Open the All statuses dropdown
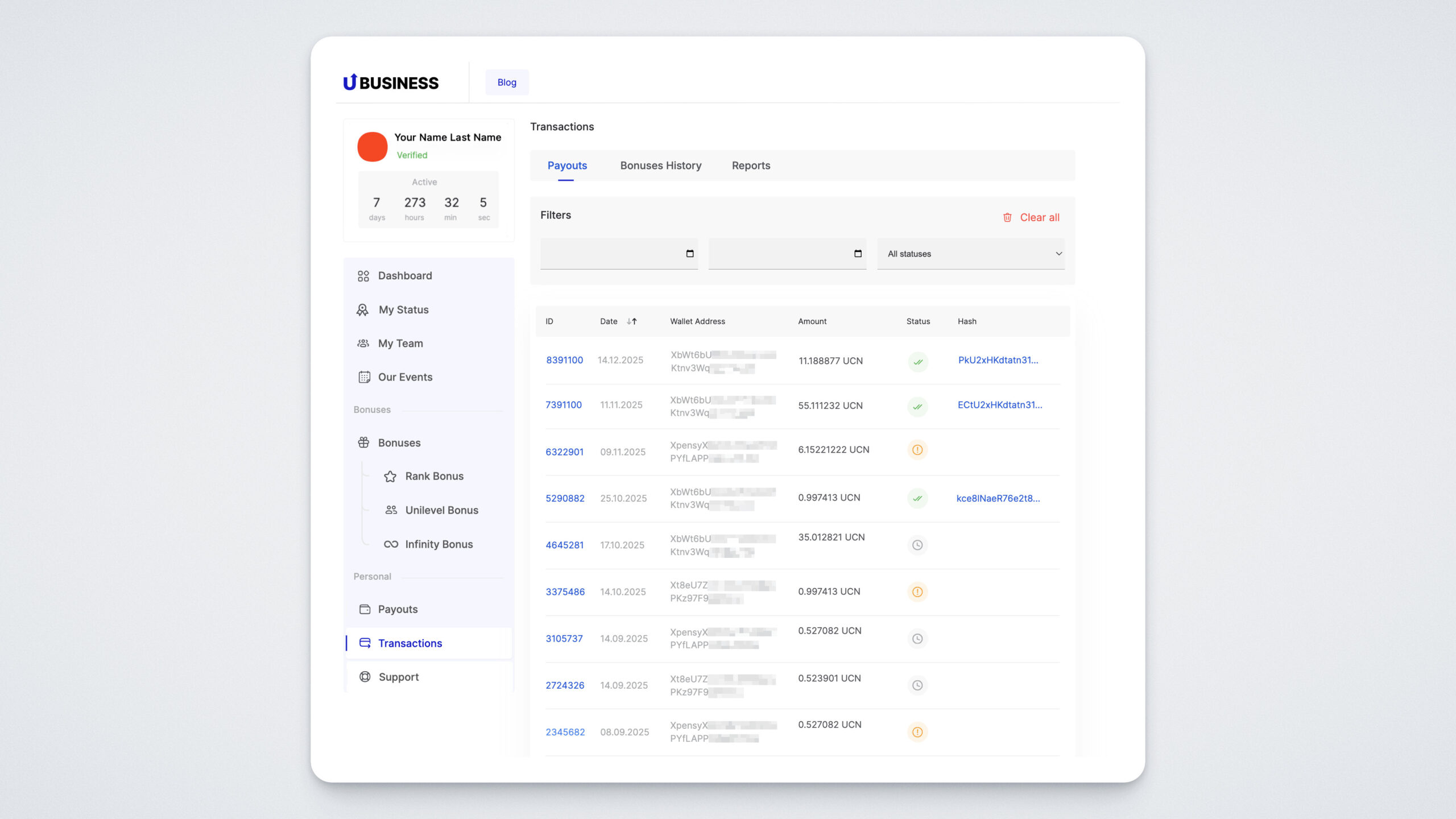Screen dimensions: 1456x819 click(970, 254)
